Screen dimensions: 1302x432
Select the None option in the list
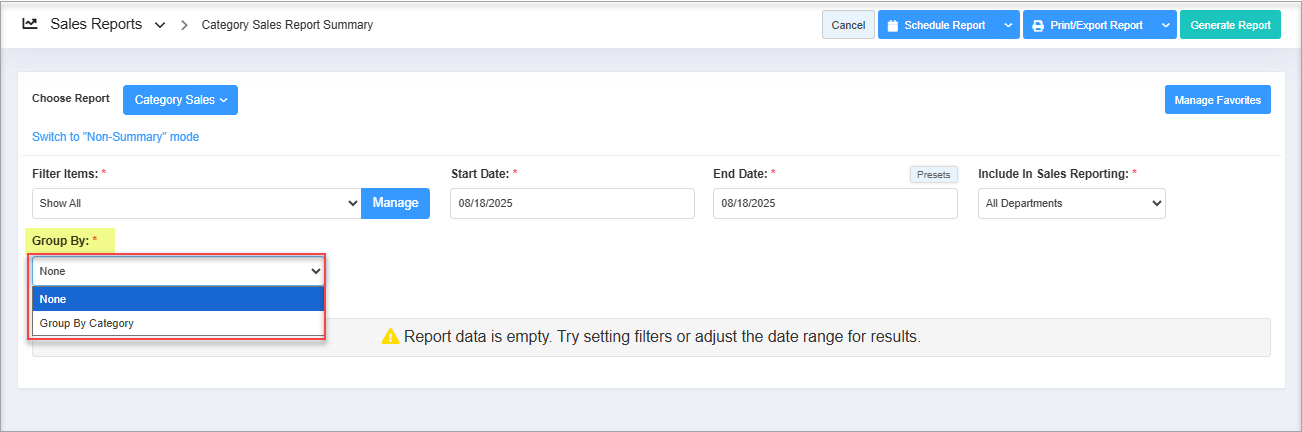click(179, 299)
